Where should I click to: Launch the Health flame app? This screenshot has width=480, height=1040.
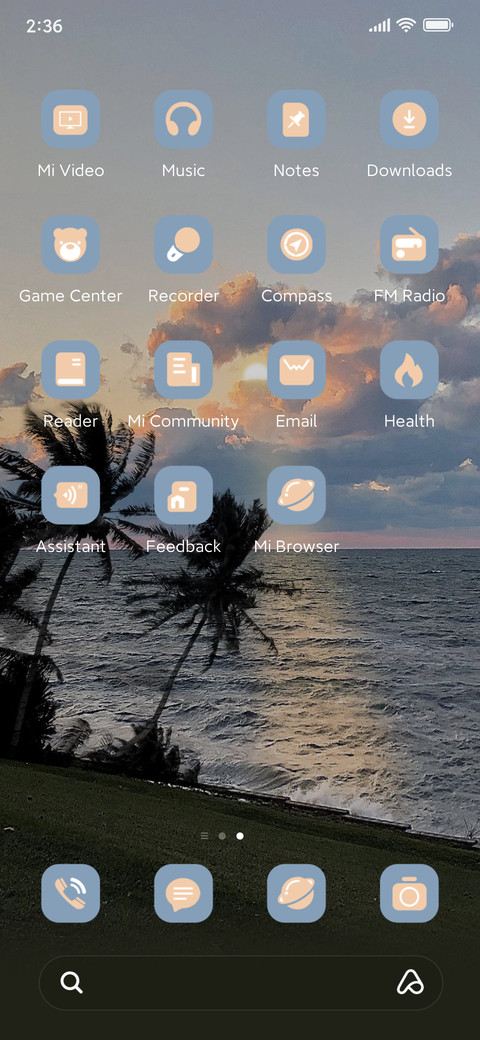click(409, 370)
